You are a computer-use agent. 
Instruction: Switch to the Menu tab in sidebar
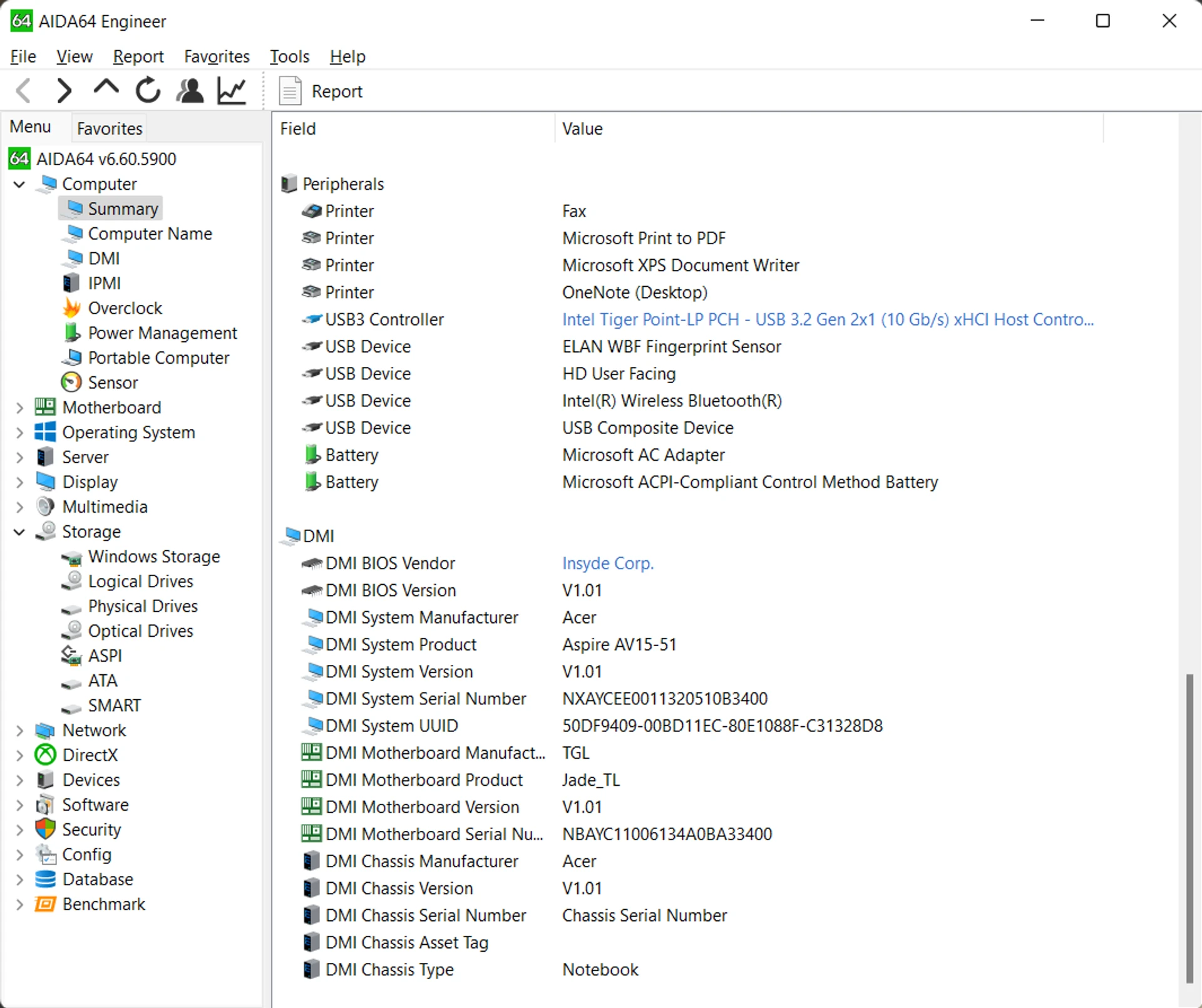click(30, 127)
